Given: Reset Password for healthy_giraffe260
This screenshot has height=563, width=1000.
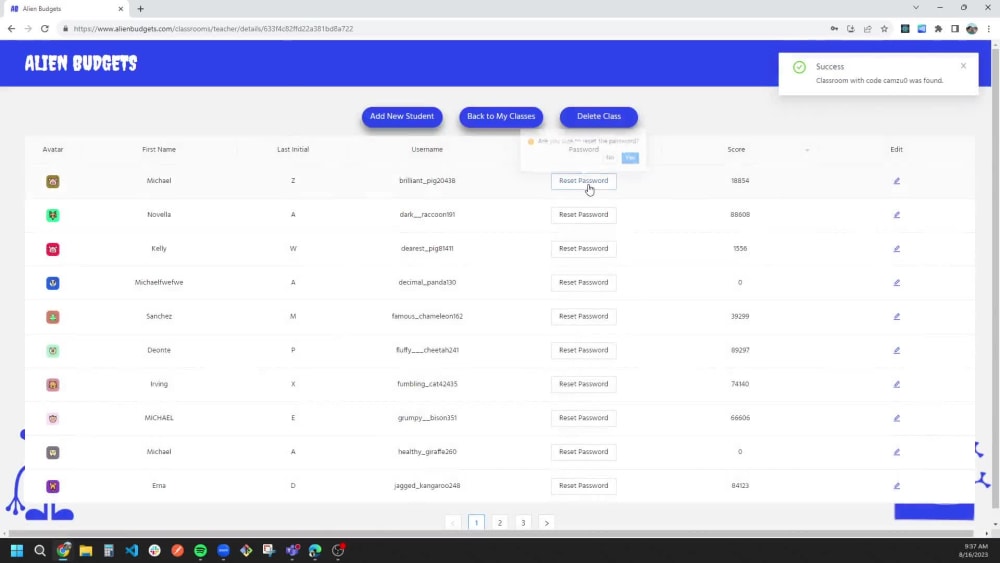Looking at the screenshot, I should click(x=584, y=452).
